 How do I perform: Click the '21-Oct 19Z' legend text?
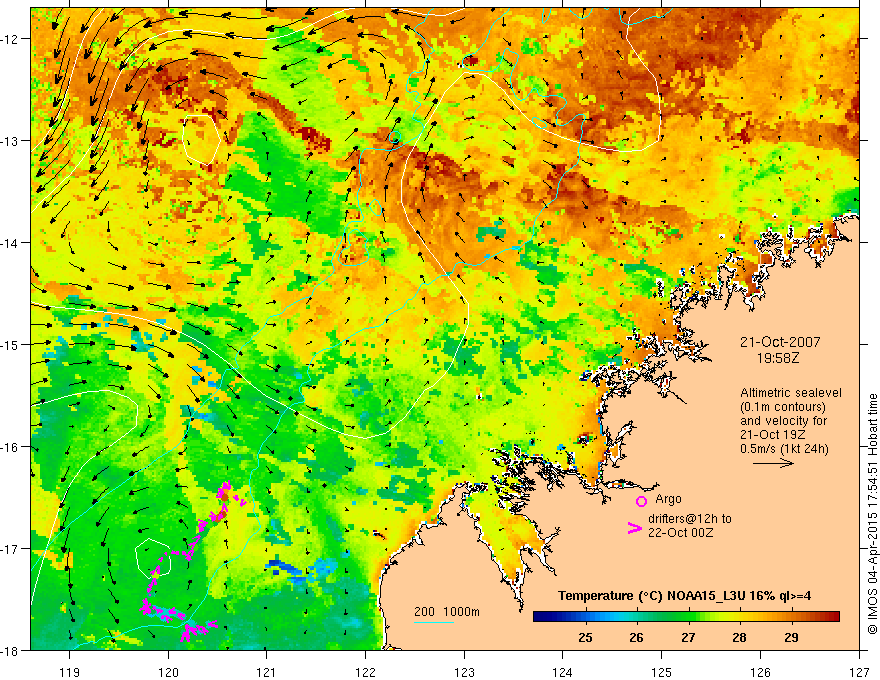[773, 435]
